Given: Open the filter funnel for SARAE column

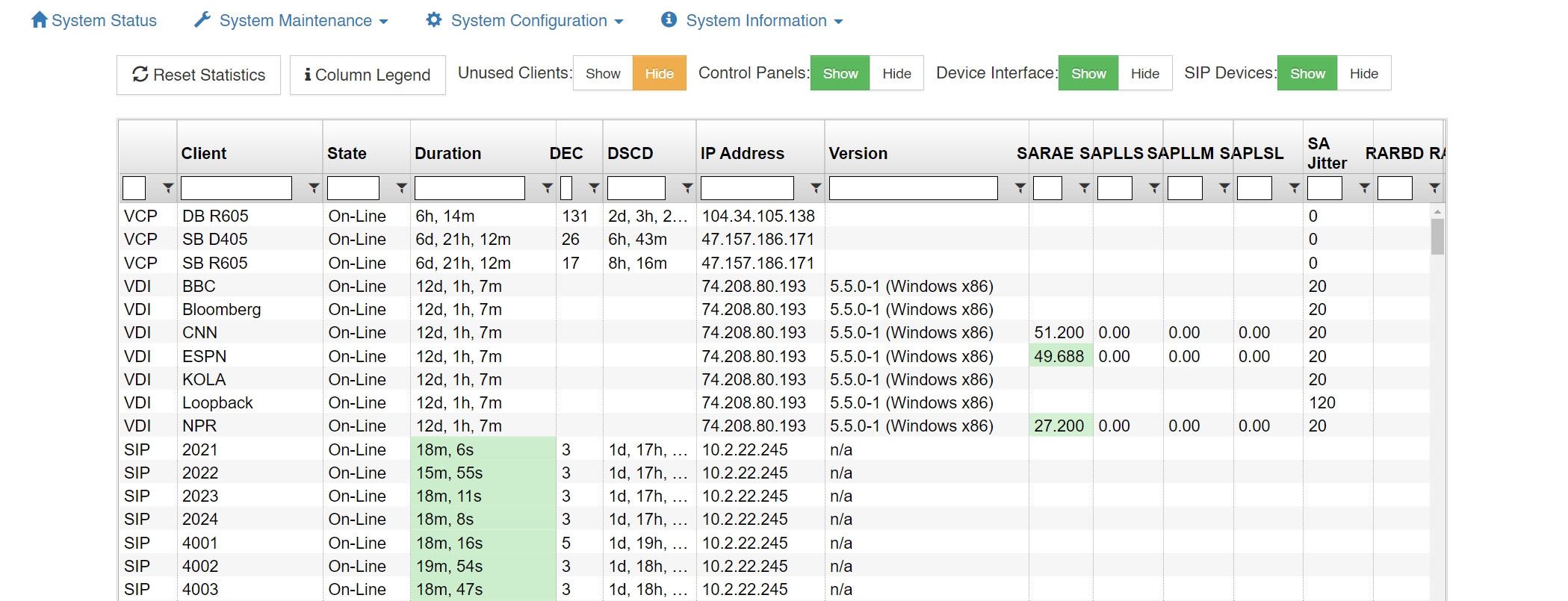Looking at the screenshot, I should pyautogui.click(x=1084, y=188).
